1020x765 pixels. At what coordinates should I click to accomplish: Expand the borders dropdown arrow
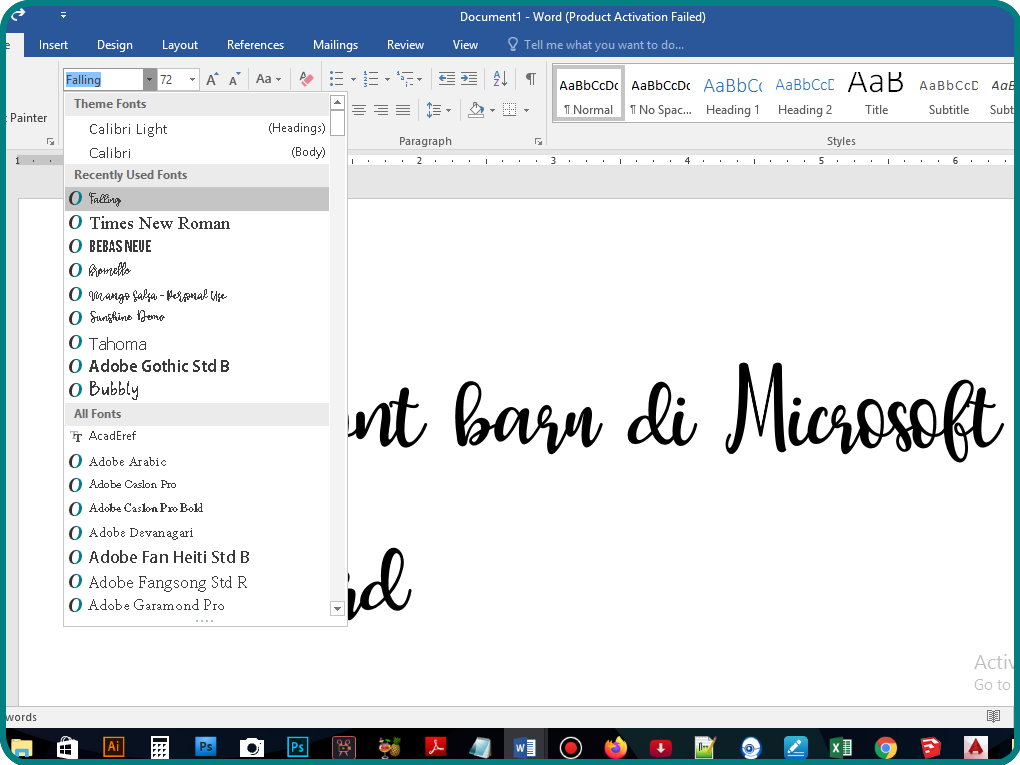[526, 110]
